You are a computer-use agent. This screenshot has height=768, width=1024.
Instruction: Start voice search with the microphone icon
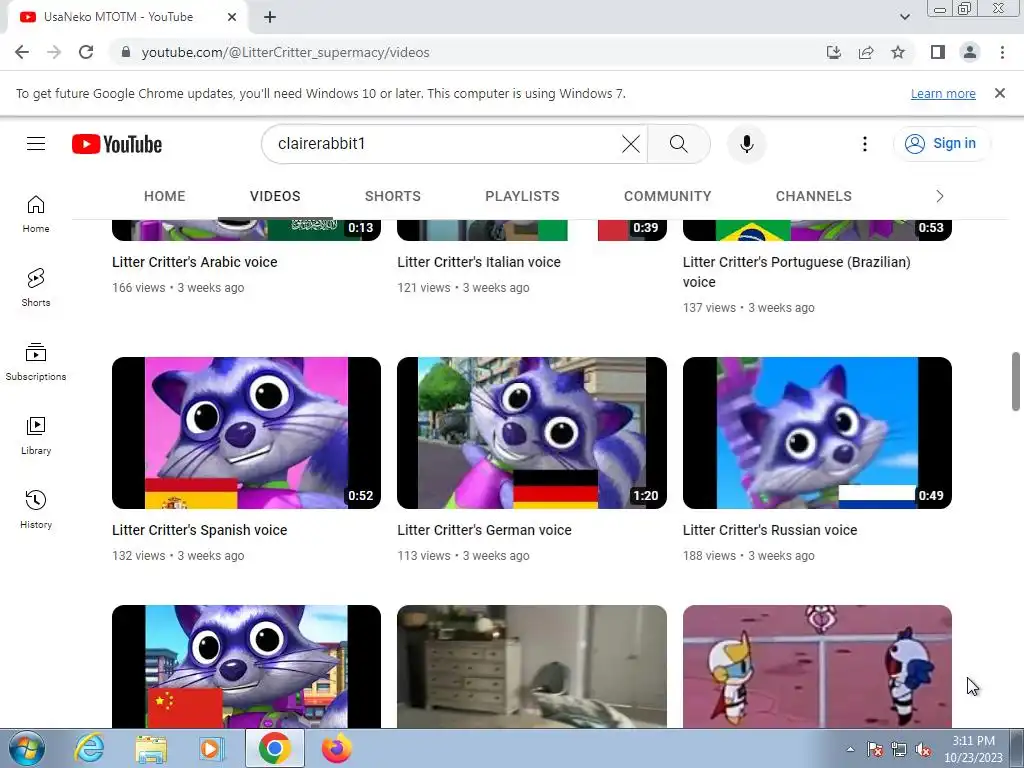tap(746, 144)
